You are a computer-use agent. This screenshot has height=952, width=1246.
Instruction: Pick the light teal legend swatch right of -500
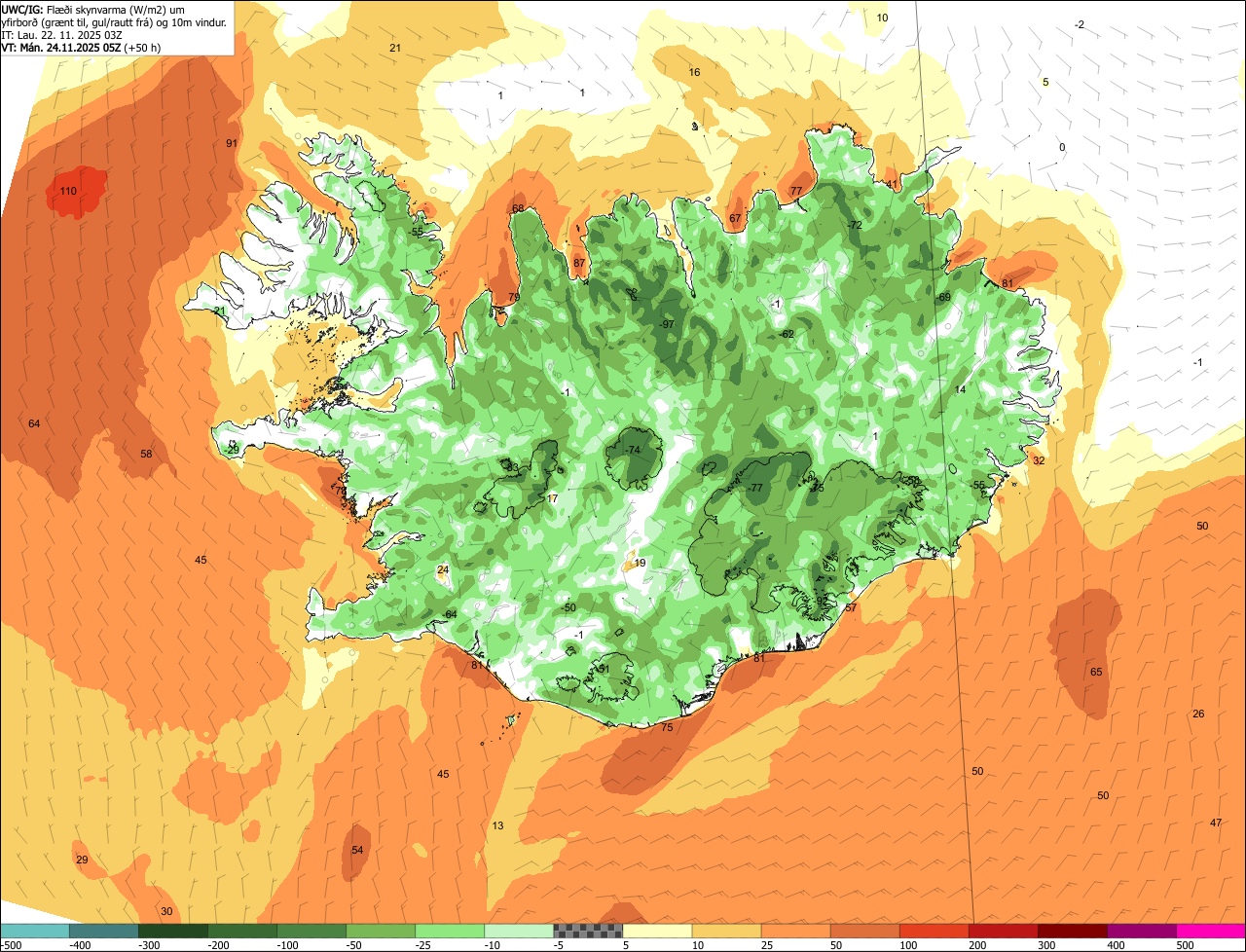[35, 931]
